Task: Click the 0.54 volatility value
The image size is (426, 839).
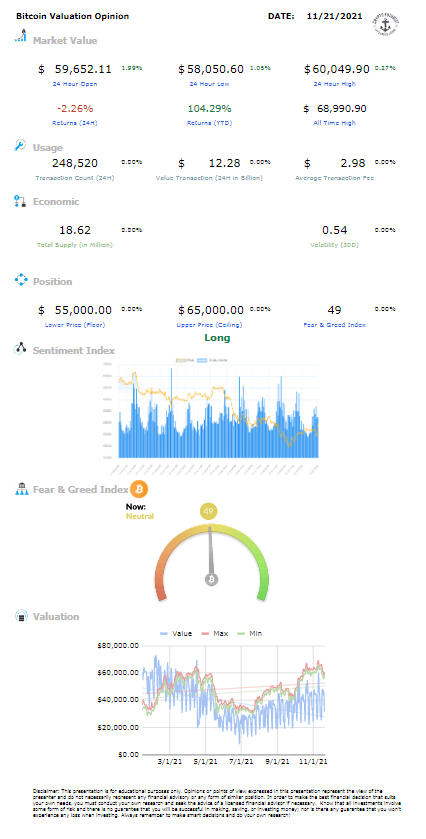Action: tap(334, 230)
